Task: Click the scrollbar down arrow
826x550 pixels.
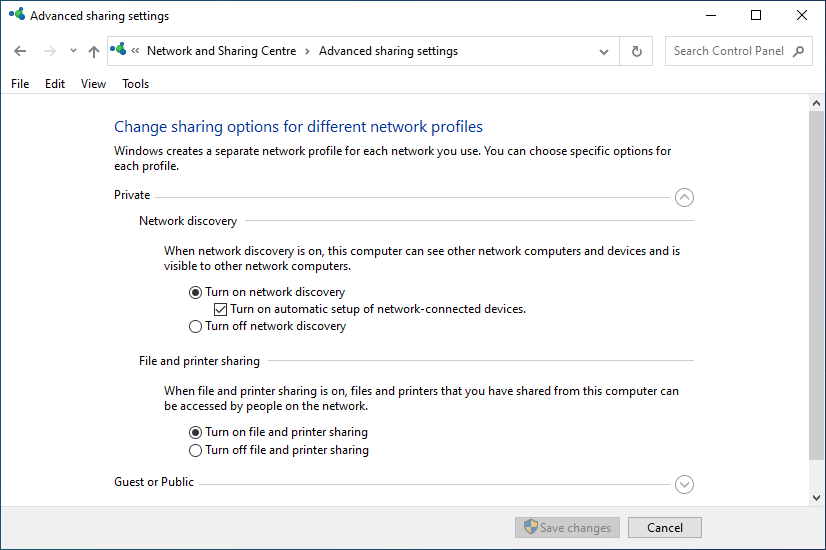Action: pyautogui.click(x=817, y=498)
